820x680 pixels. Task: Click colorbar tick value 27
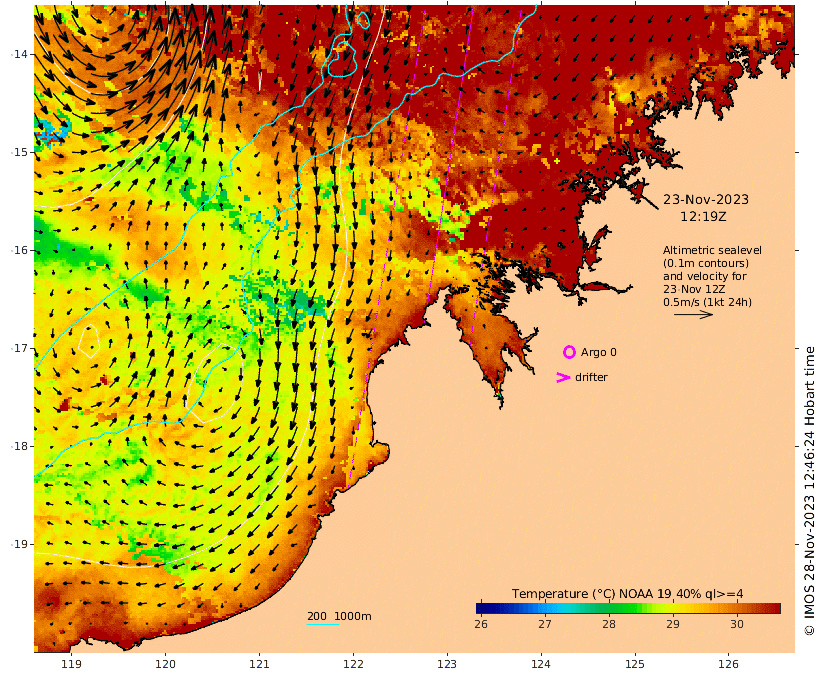[x=544, y=624]
